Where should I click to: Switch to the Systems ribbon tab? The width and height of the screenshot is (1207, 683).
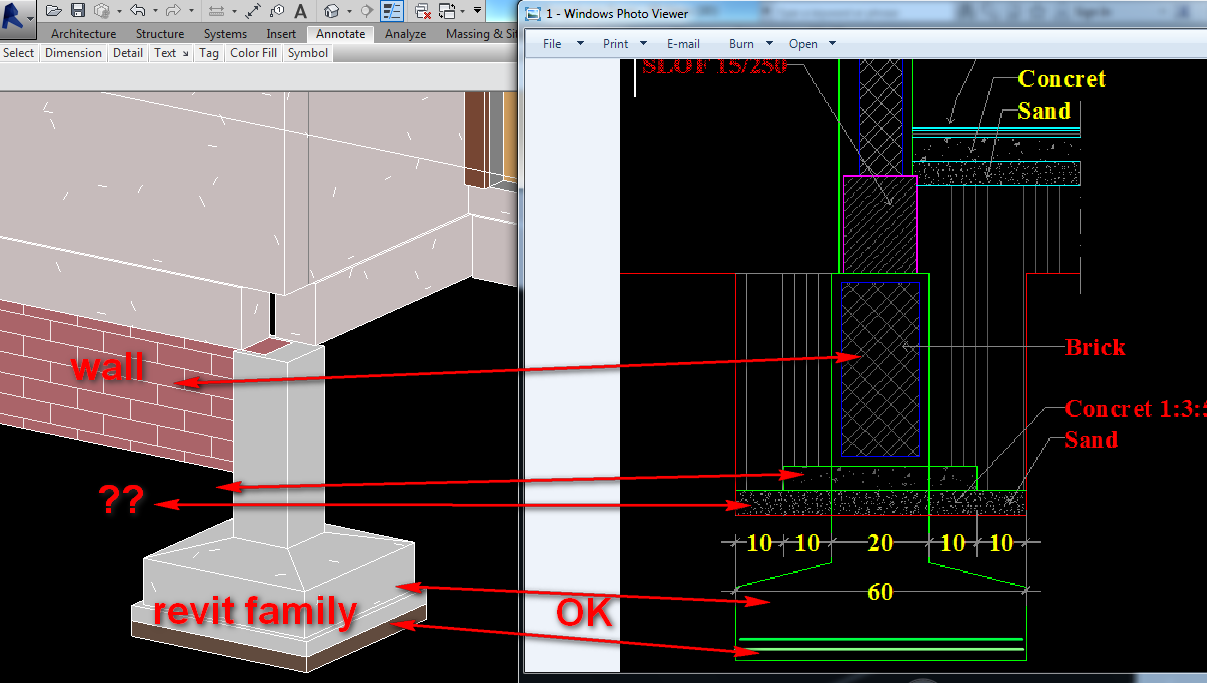click(225, 34)
